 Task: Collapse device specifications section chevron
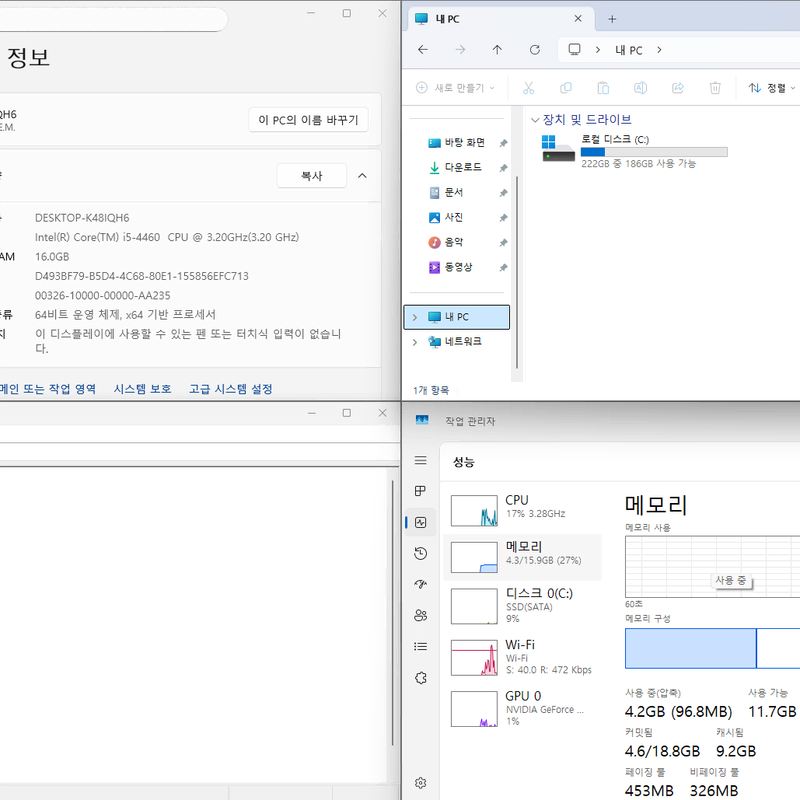coord(362,176)
